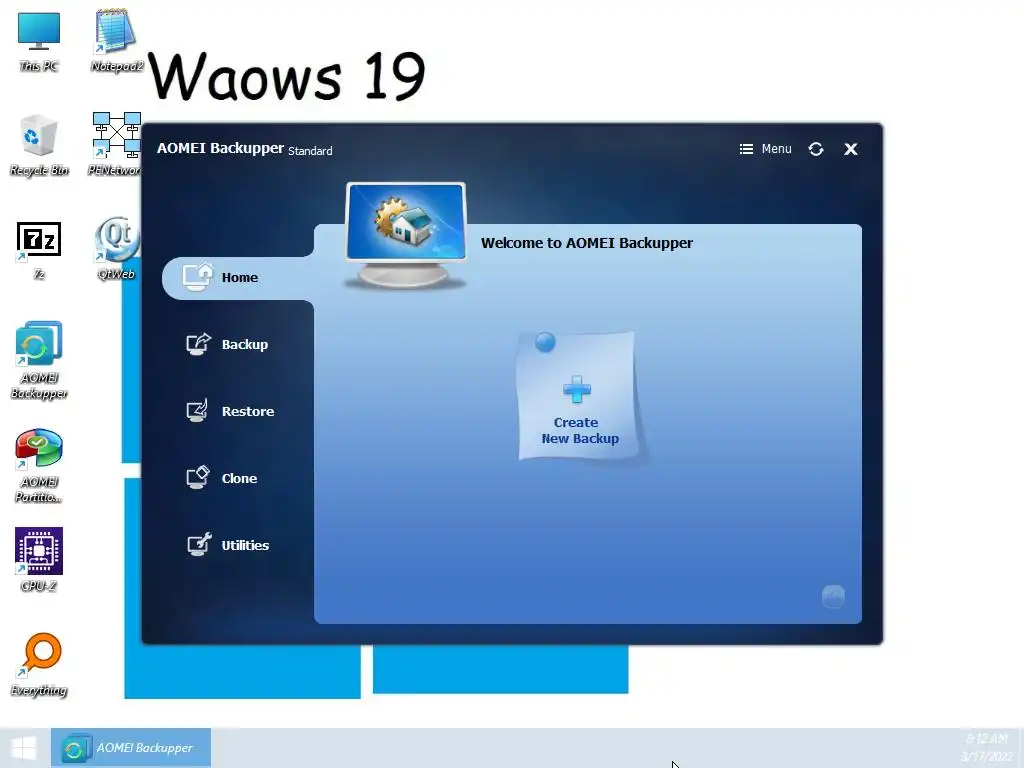Select the Notepad2 desktop shortcut

pos(116,41)
